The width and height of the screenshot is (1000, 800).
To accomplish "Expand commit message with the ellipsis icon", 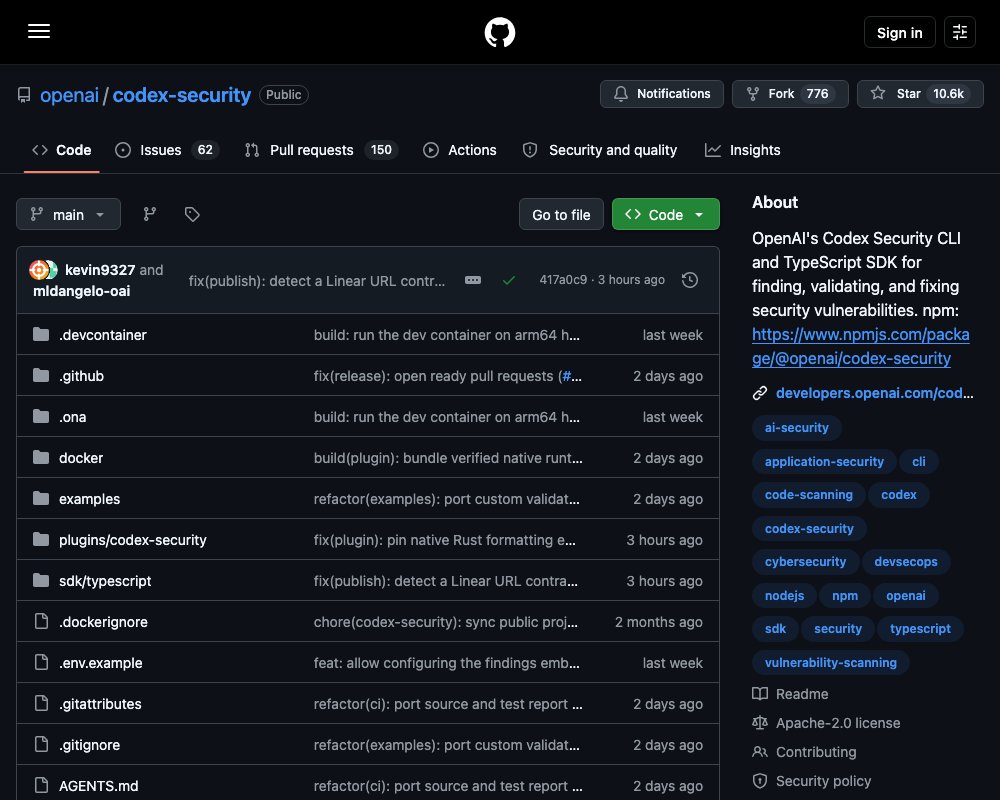I will (x=473, y=280).
